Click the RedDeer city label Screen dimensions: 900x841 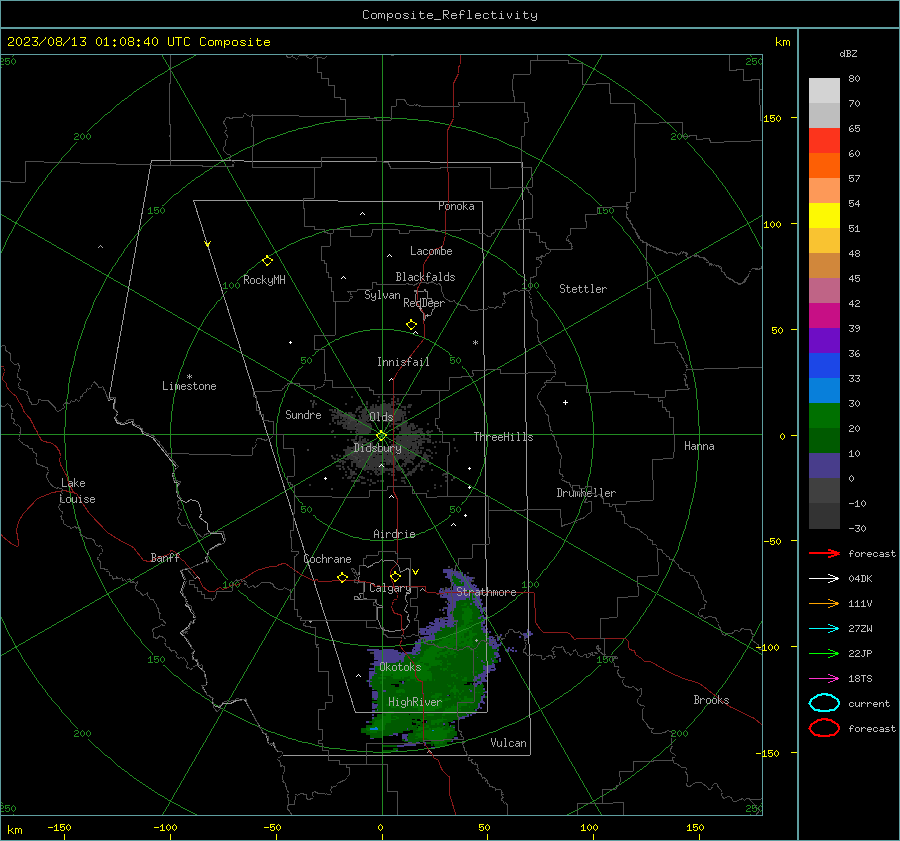[424, 303]
